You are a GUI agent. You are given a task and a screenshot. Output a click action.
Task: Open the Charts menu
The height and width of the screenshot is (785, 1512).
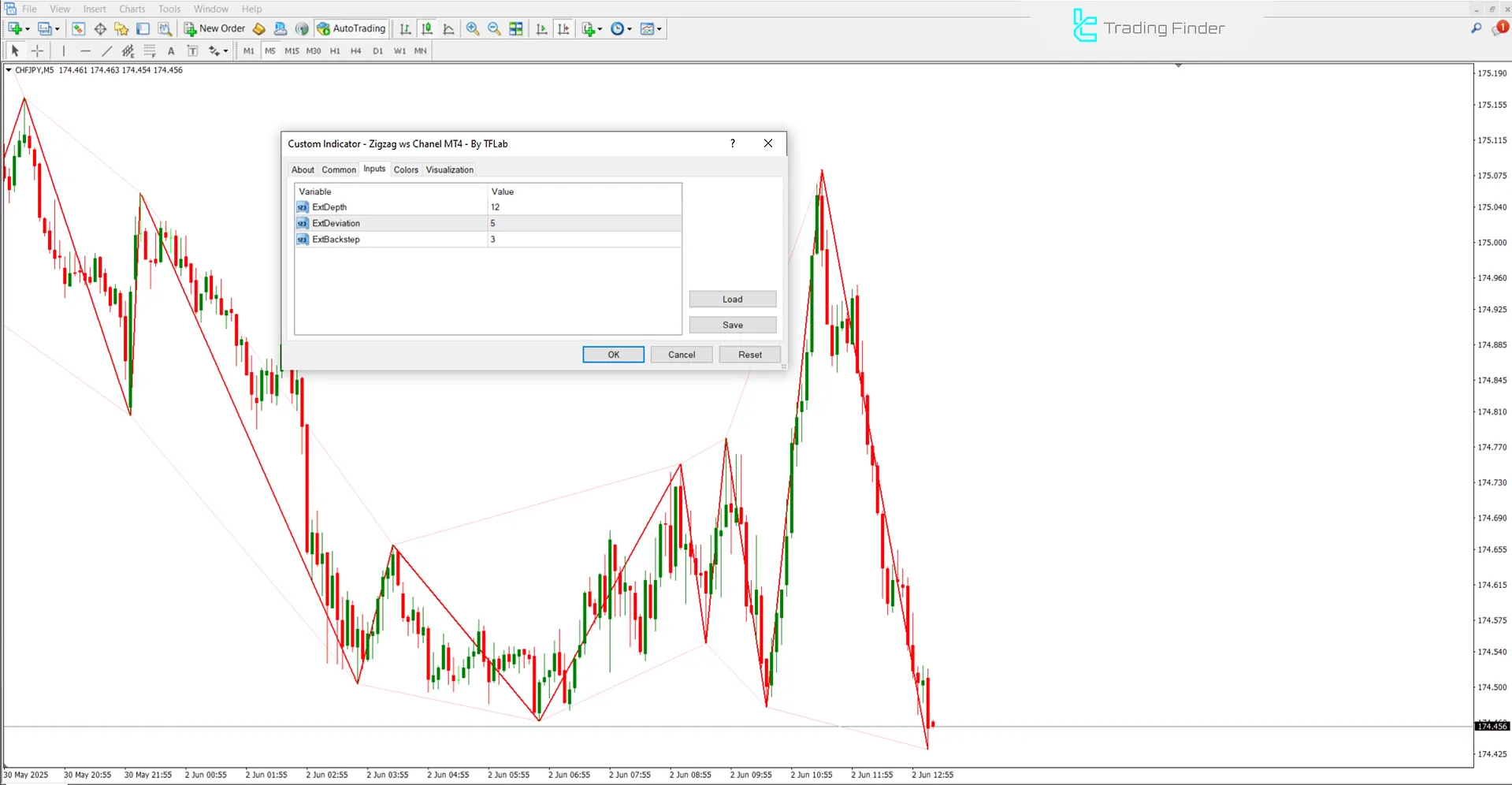(x=131, y=9)
